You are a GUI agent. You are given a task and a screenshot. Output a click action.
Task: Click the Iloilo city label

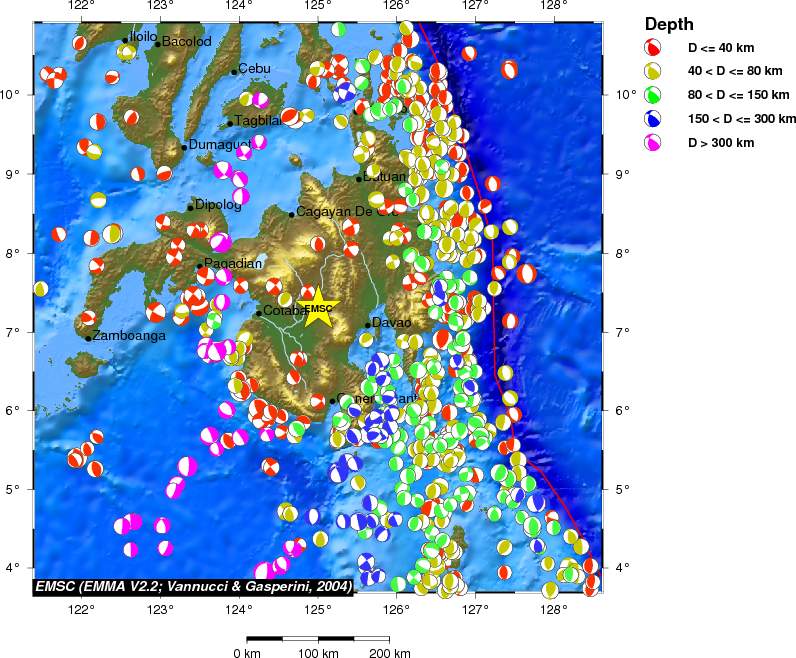tap(144, 37)
